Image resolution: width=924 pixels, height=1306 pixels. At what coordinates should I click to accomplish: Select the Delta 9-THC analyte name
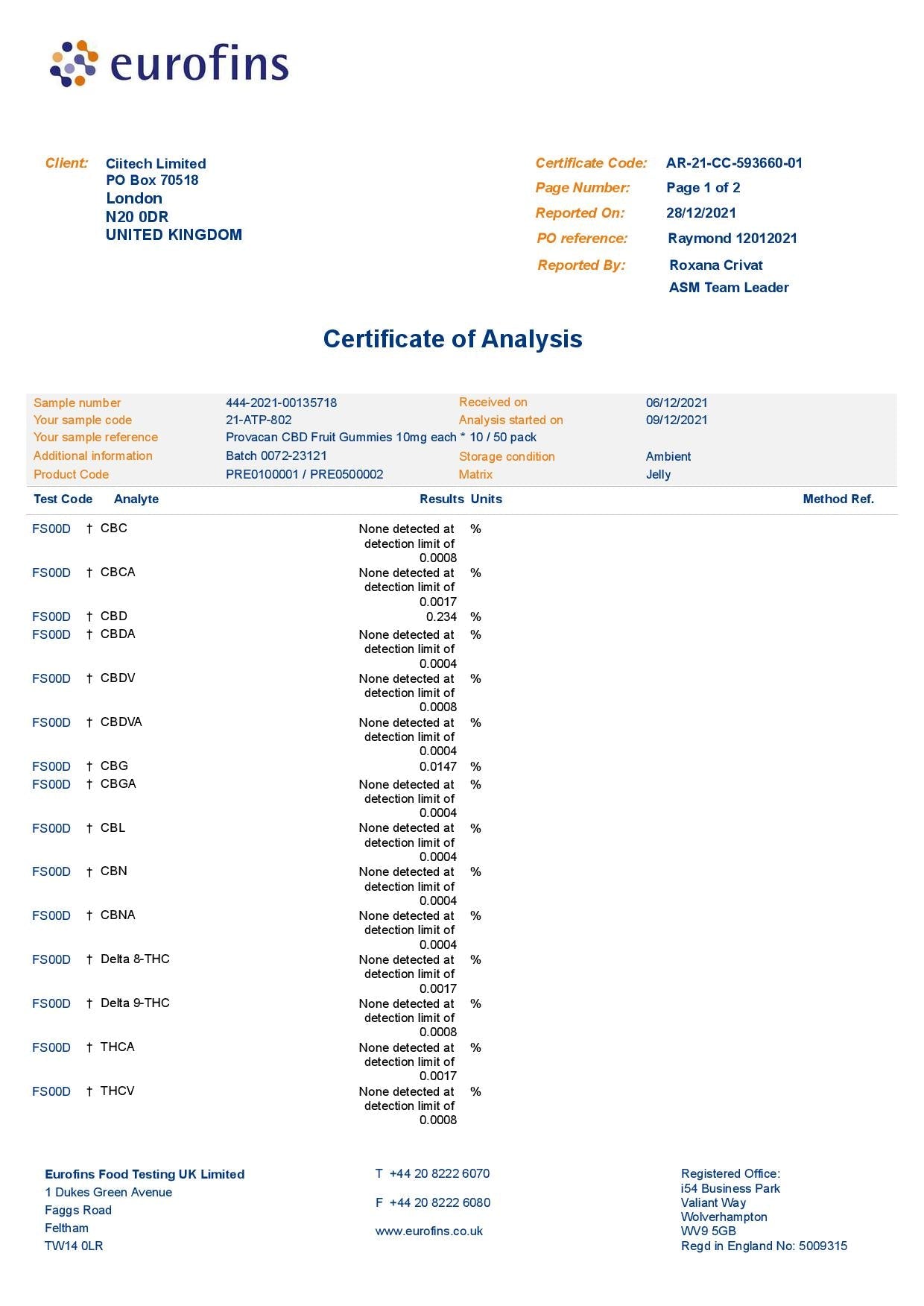point(135,1003)
